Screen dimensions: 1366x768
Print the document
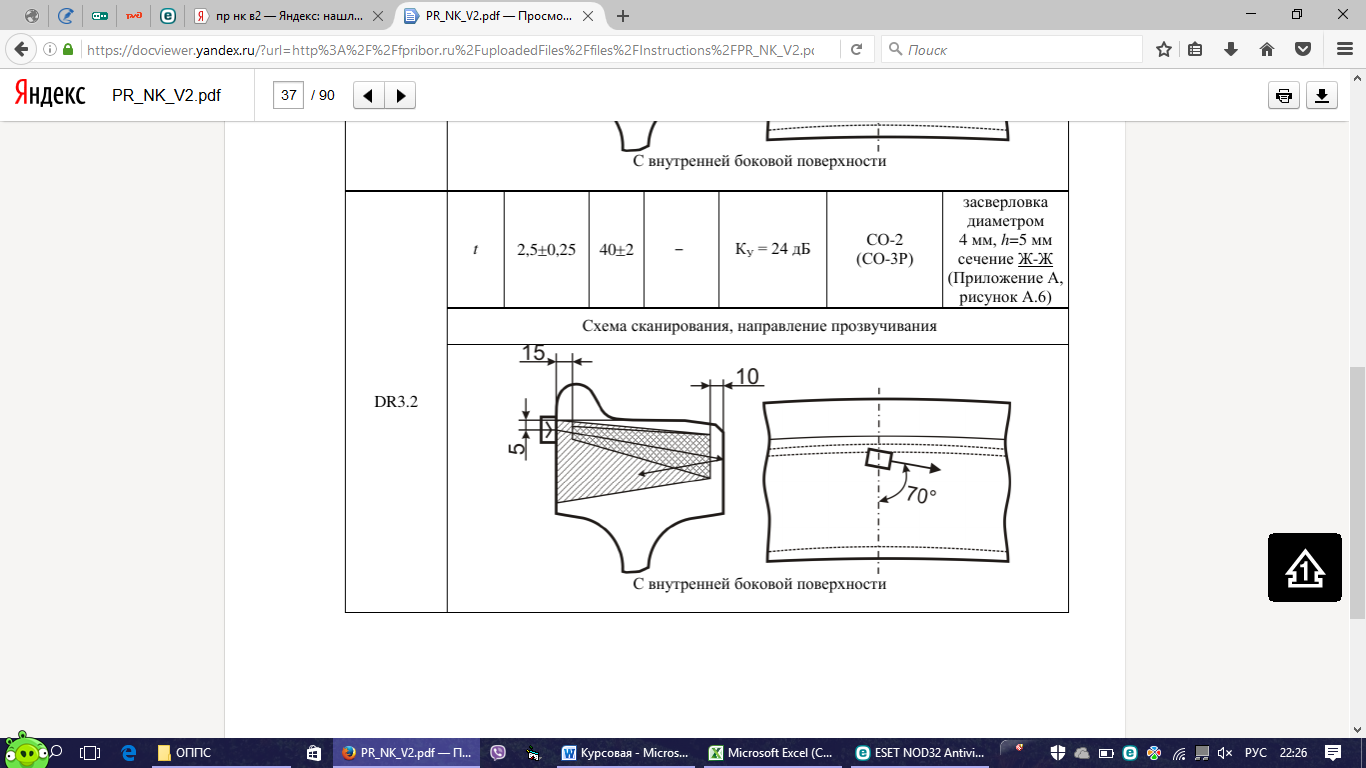click(x=1284, y=95)
